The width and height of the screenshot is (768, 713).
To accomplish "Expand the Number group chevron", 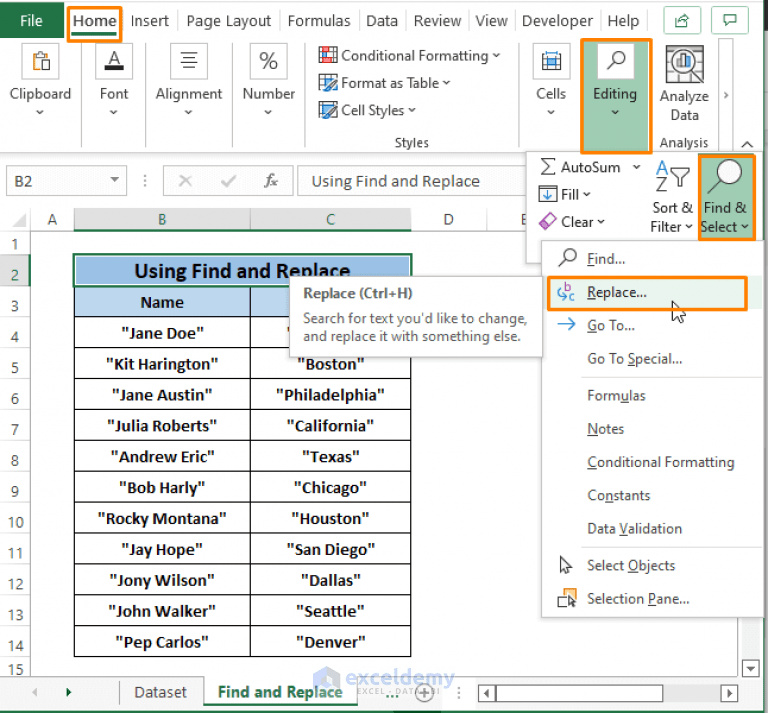I will pyautogui.click(x=268, y=113).
